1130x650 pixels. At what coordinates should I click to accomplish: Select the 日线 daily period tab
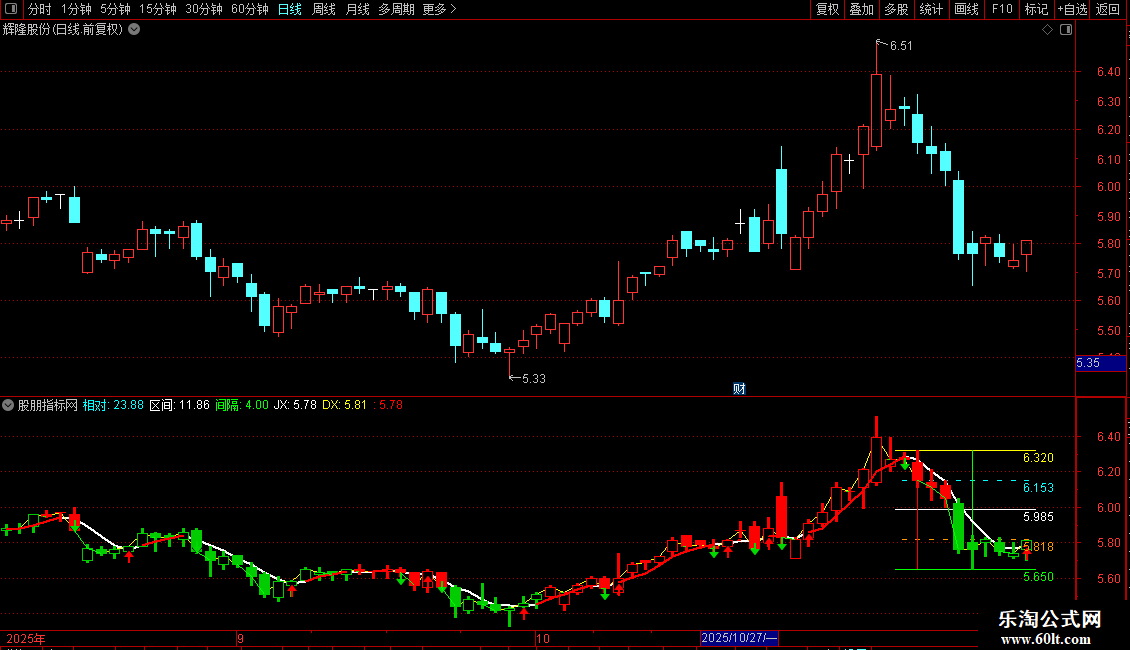pyautogui.click(x=290, y=9)
